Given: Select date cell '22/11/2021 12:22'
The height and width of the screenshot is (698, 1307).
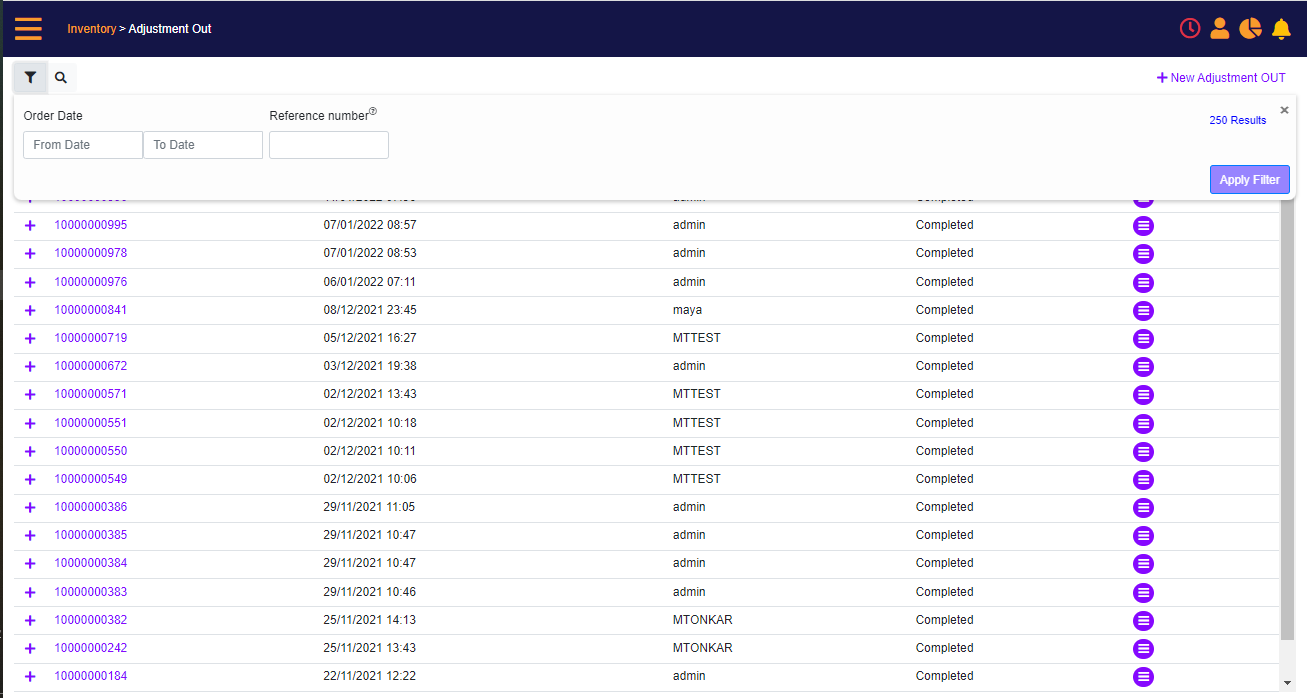Looking at the screenshot, I should point(370,676).
